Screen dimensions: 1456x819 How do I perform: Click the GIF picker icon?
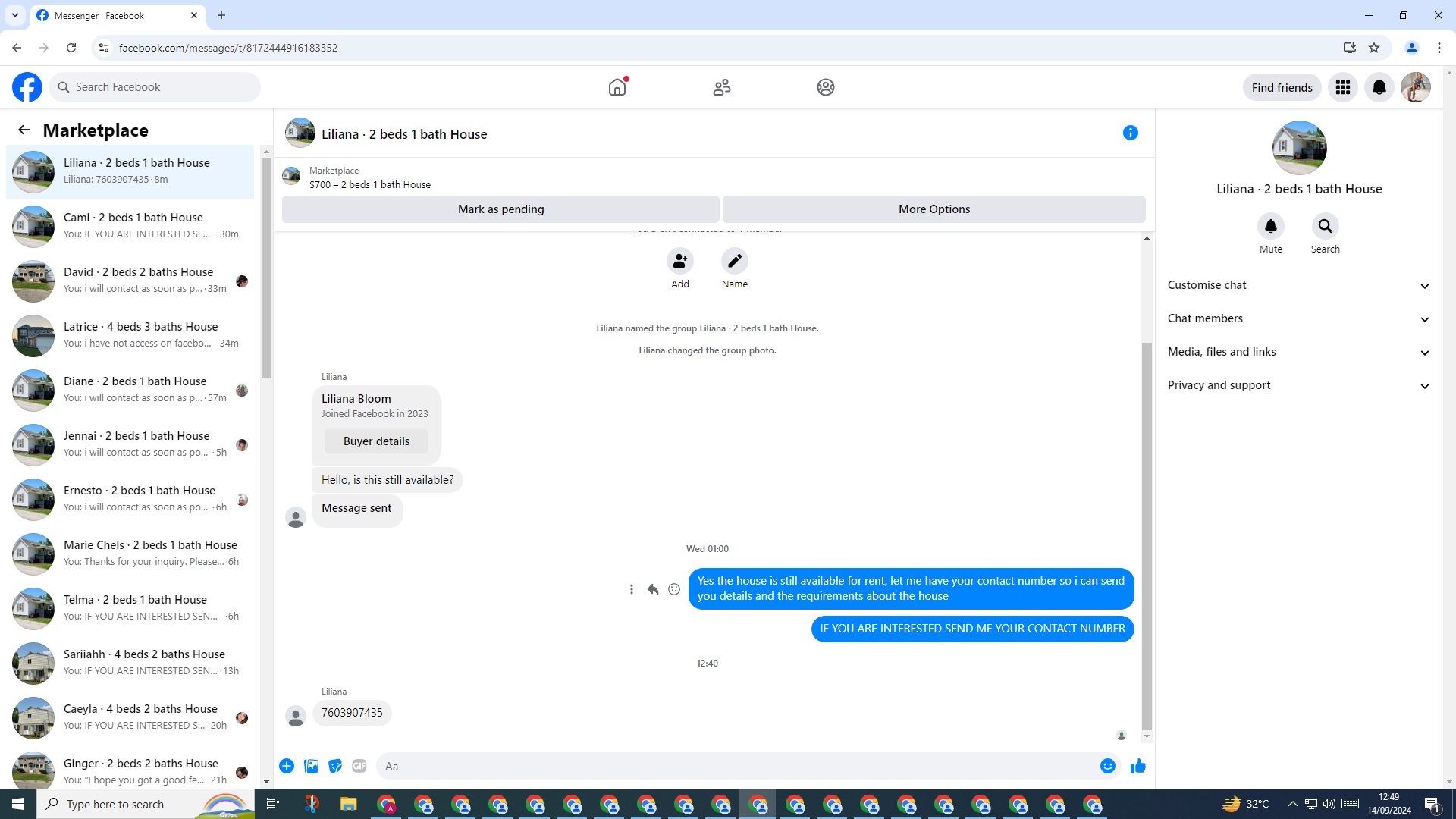[x=359, y=767]
